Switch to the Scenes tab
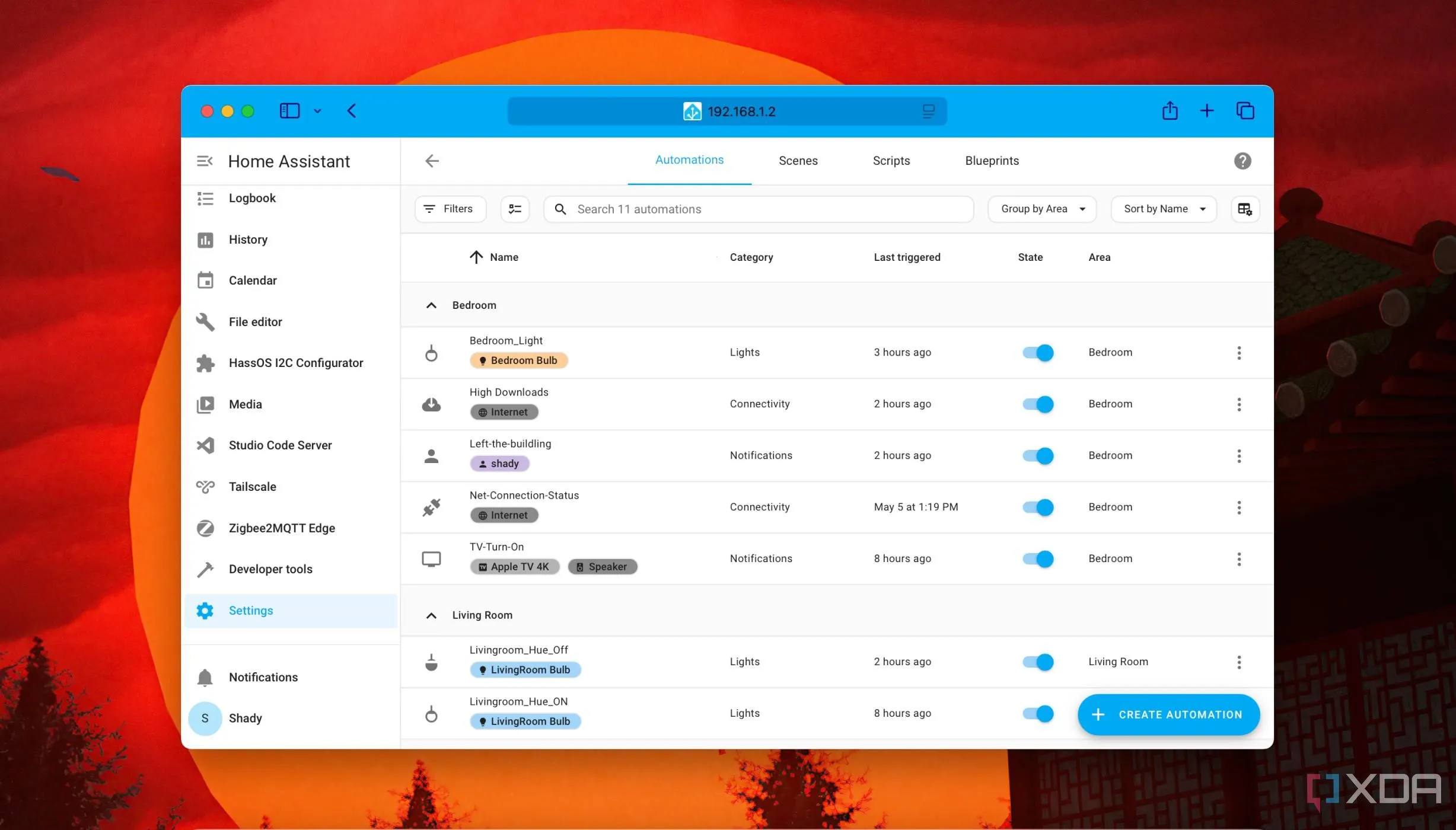Image resolution: width=1456 pixels, height=830 pixels. (x=798, y=161)
